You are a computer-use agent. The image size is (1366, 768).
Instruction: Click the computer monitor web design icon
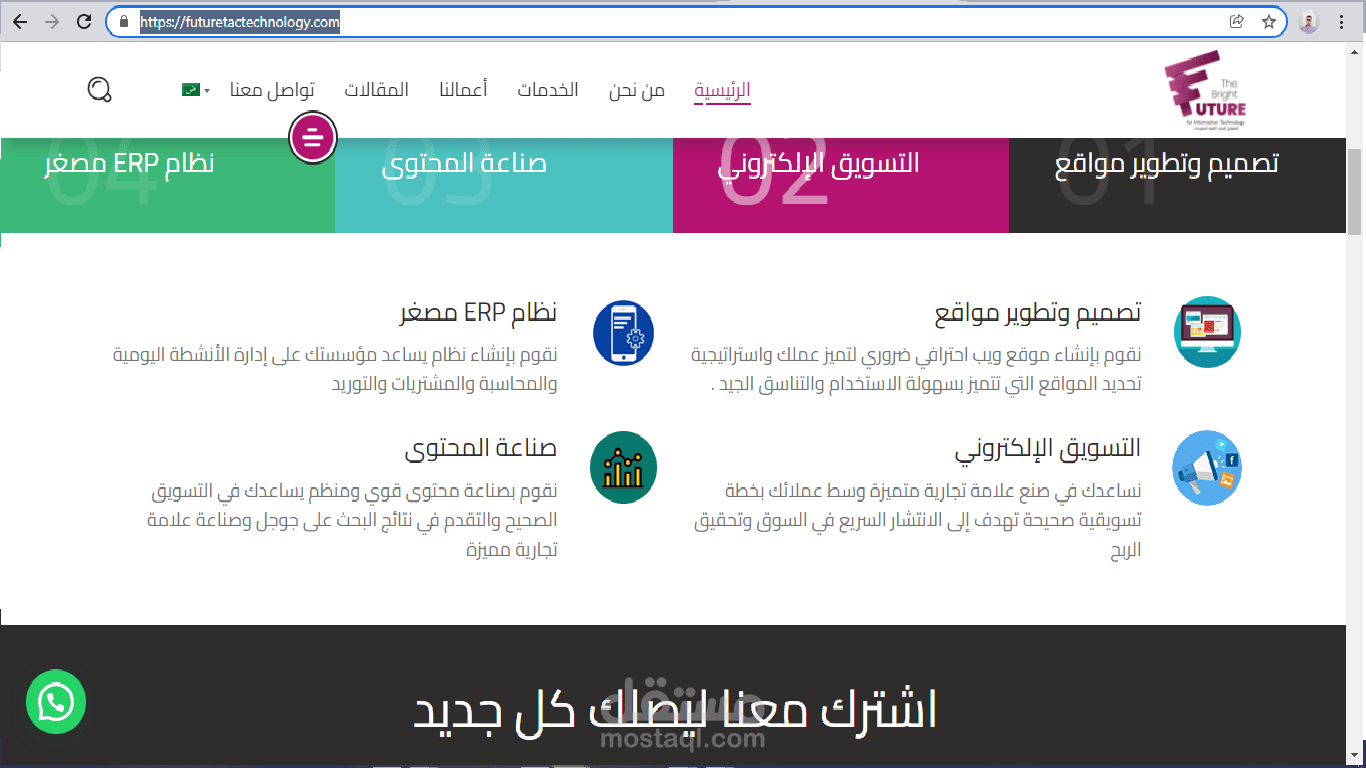pos(1207,332)
